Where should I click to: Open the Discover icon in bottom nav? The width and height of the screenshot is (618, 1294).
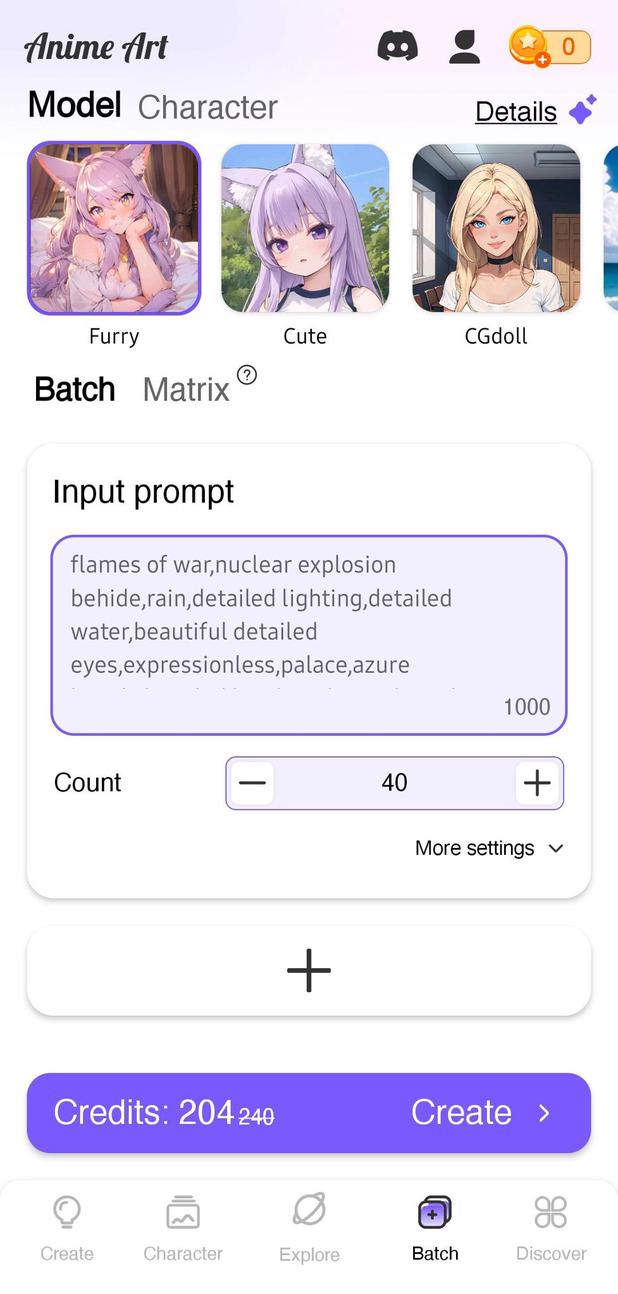pyautogui.click(x=551, y=1212)
